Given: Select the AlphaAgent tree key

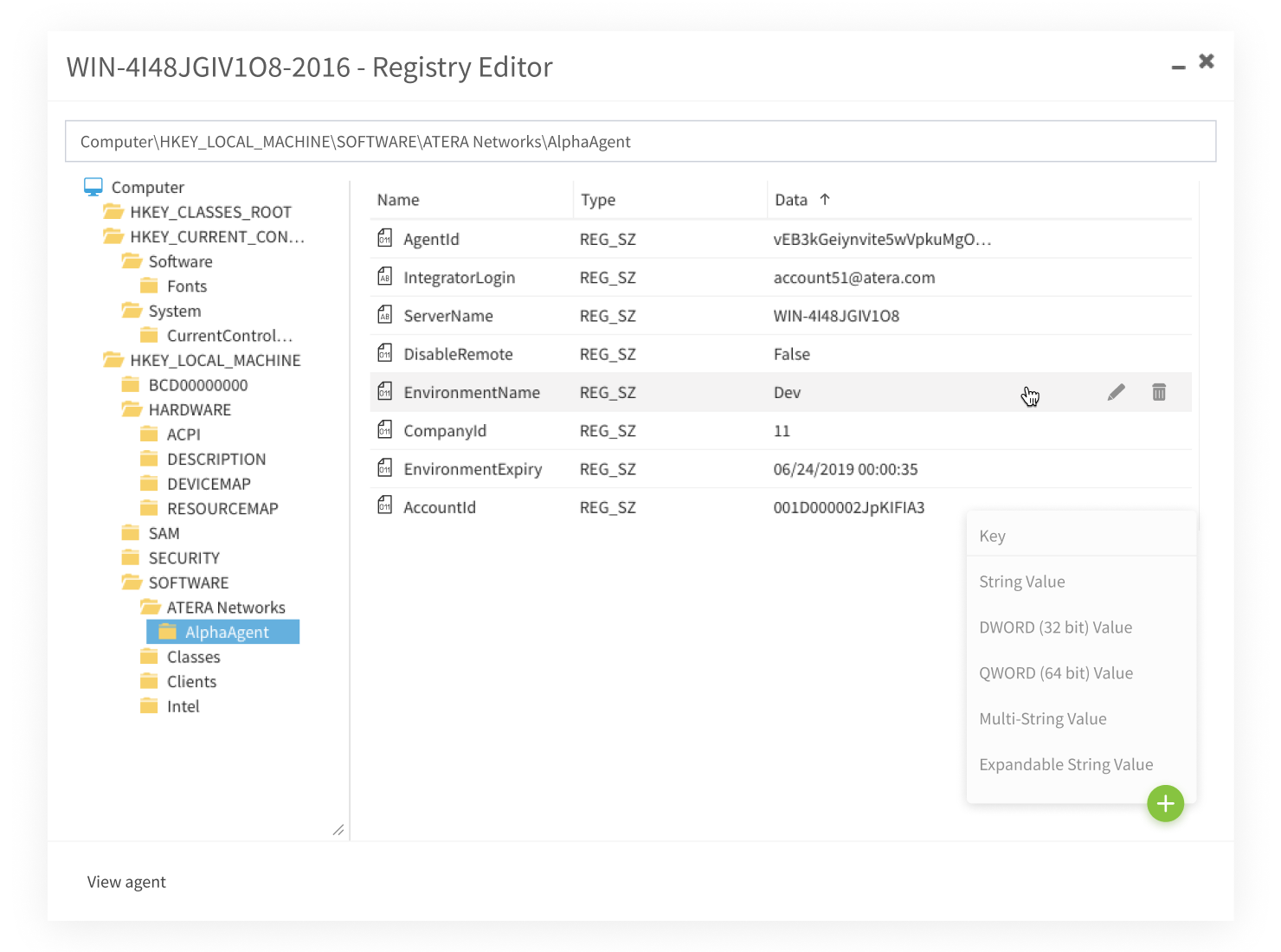Looking at the screenshot, I should pos(223,632).
